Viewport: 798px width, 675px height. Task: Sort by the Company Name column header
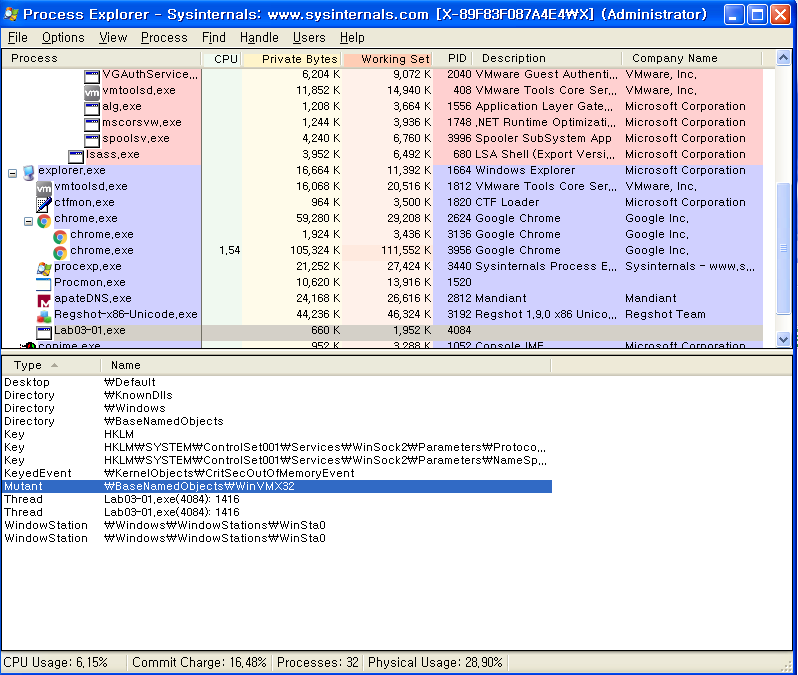[692, 59]
